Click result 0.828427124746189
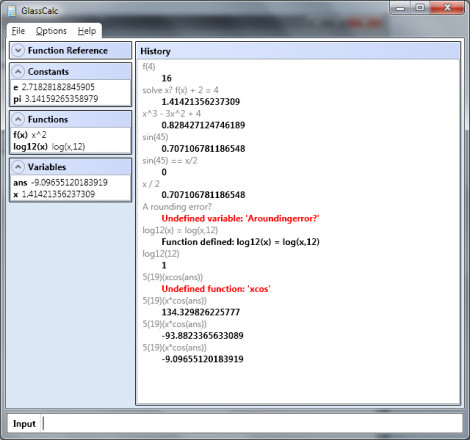The image size is (470, 440). tap(203, 125)
